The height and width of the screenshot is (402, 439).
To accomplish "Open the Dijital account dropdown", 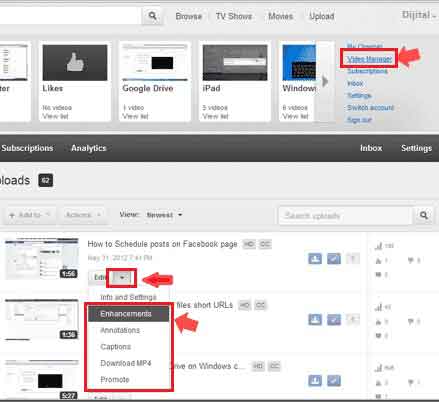I will (419, 15).
